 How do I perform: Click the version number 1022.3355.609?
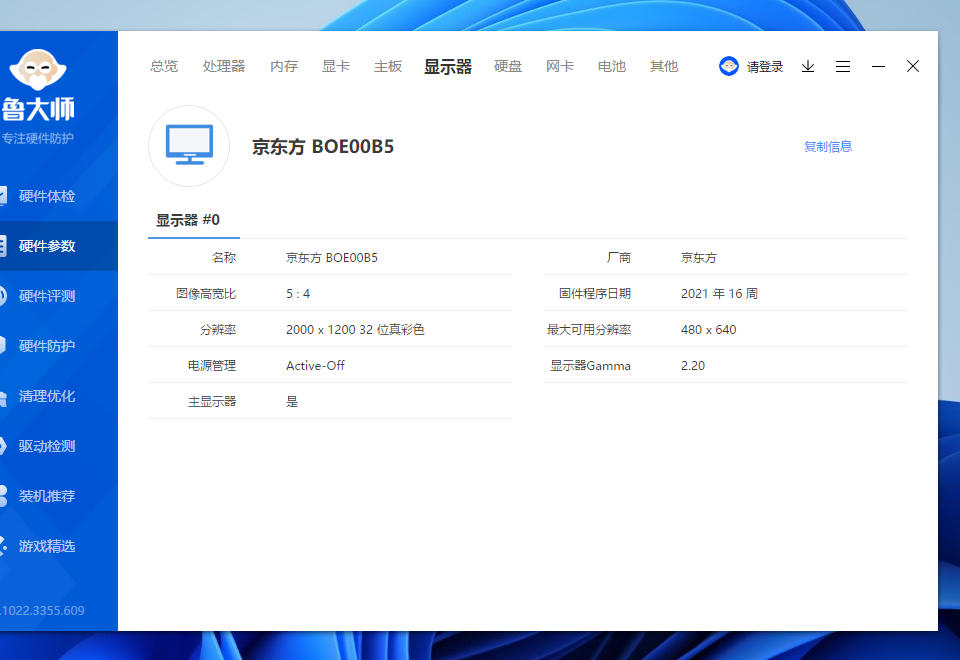point(42,610)
